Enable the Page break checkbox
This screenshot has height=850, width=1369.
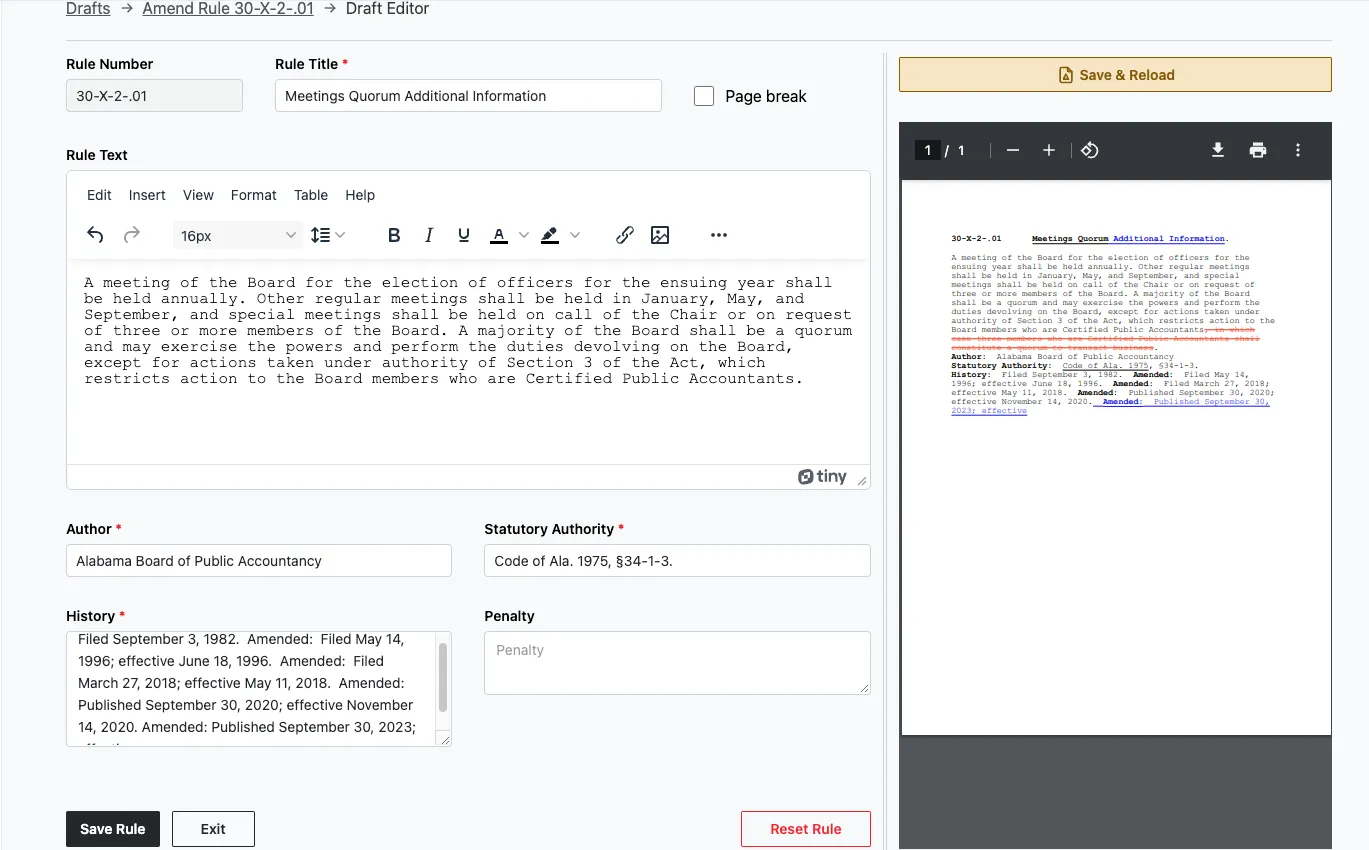pyautogui.click(x=704, y=96)
